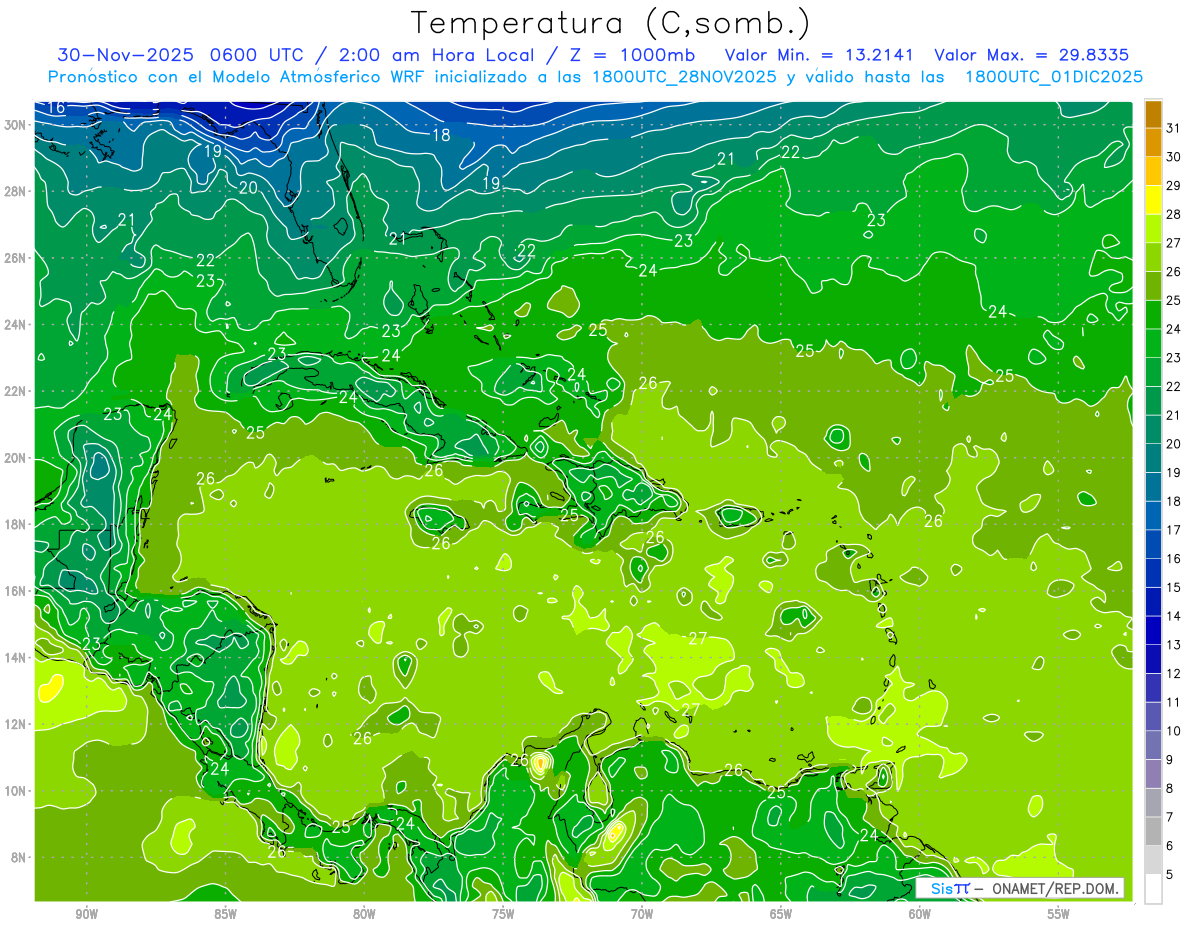Image resolution: width=1200 pixels, height=927 pixels.
Task: Click the '20' contour label on the map
Action: click(x=248, y=187)
